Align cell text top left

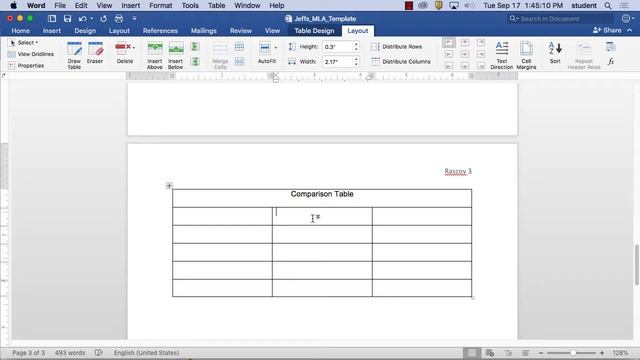tap(449, 42)
